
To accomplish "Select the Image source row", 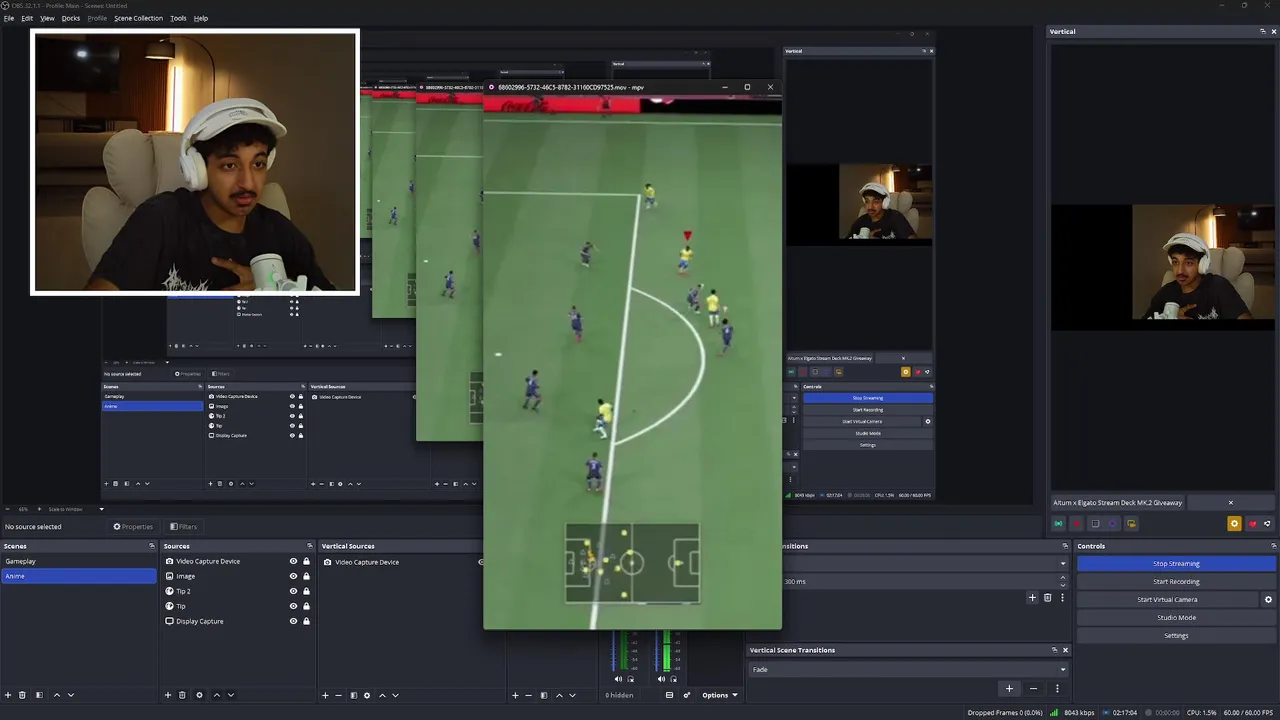I will click(237, 576).
